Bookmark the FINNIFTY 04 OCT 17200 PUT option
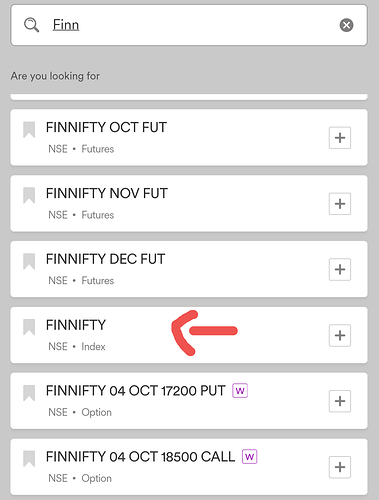This screenshot has width=379, height=500. (29, 393)
